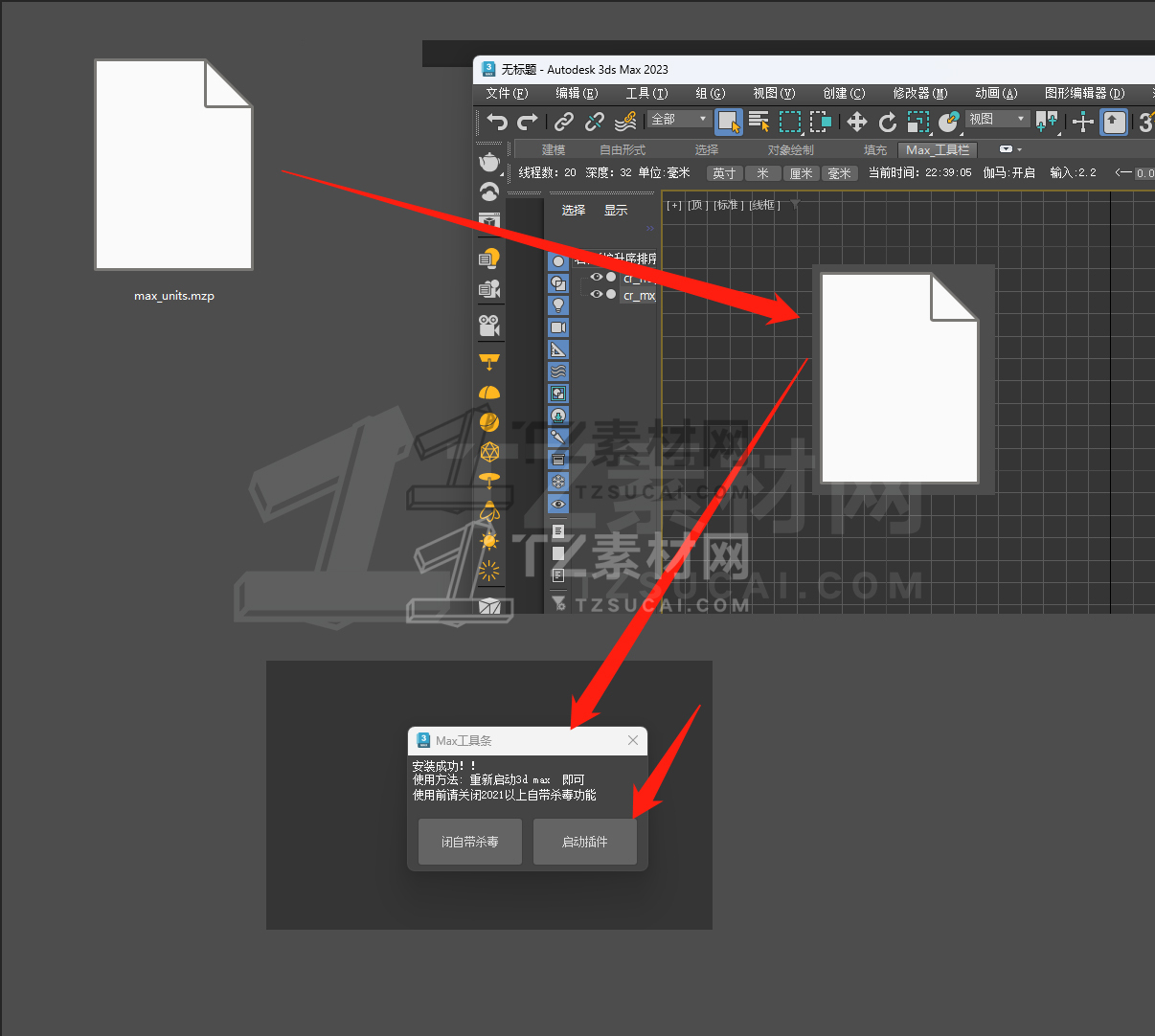Click the yellow sphere light icon
Screen dimensions: 1155x1036
pos(489,421)
